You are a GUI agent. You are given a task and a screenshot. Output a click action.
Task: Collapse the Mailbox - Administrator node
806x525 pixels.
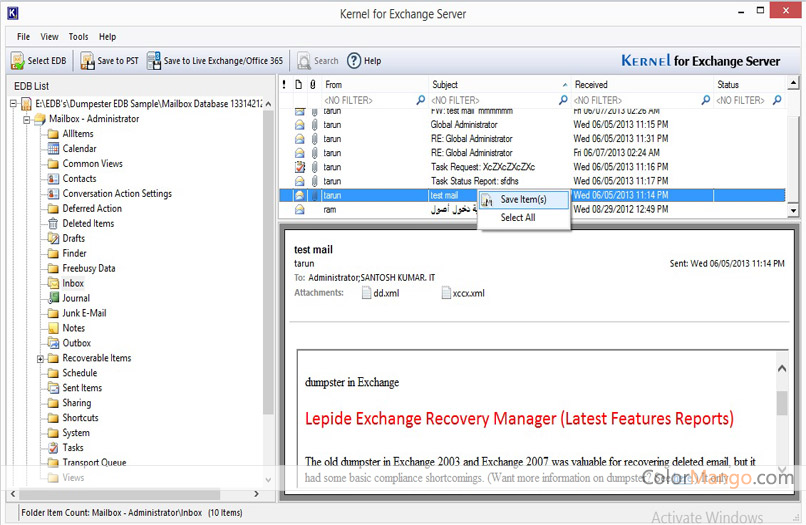[x=26, y=119]
